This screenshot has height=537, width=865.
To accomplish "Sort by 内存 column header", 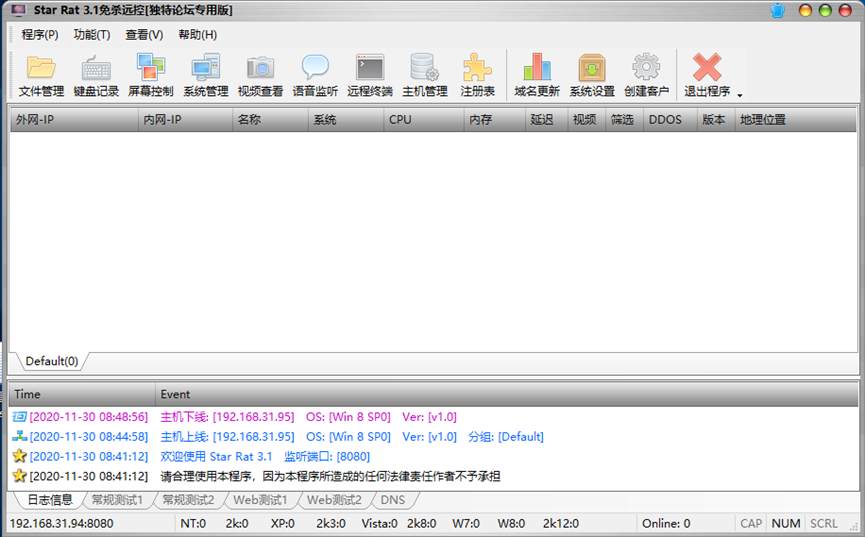I will (x=494, y=120).
